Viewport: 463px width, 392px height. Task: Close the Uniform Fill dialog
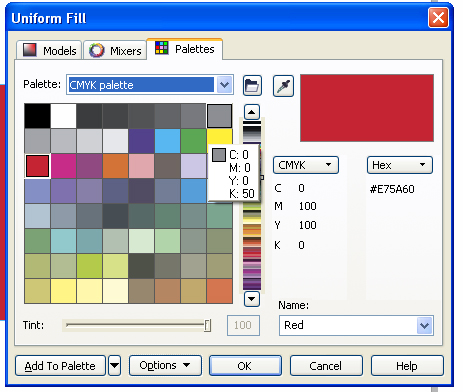438,18
